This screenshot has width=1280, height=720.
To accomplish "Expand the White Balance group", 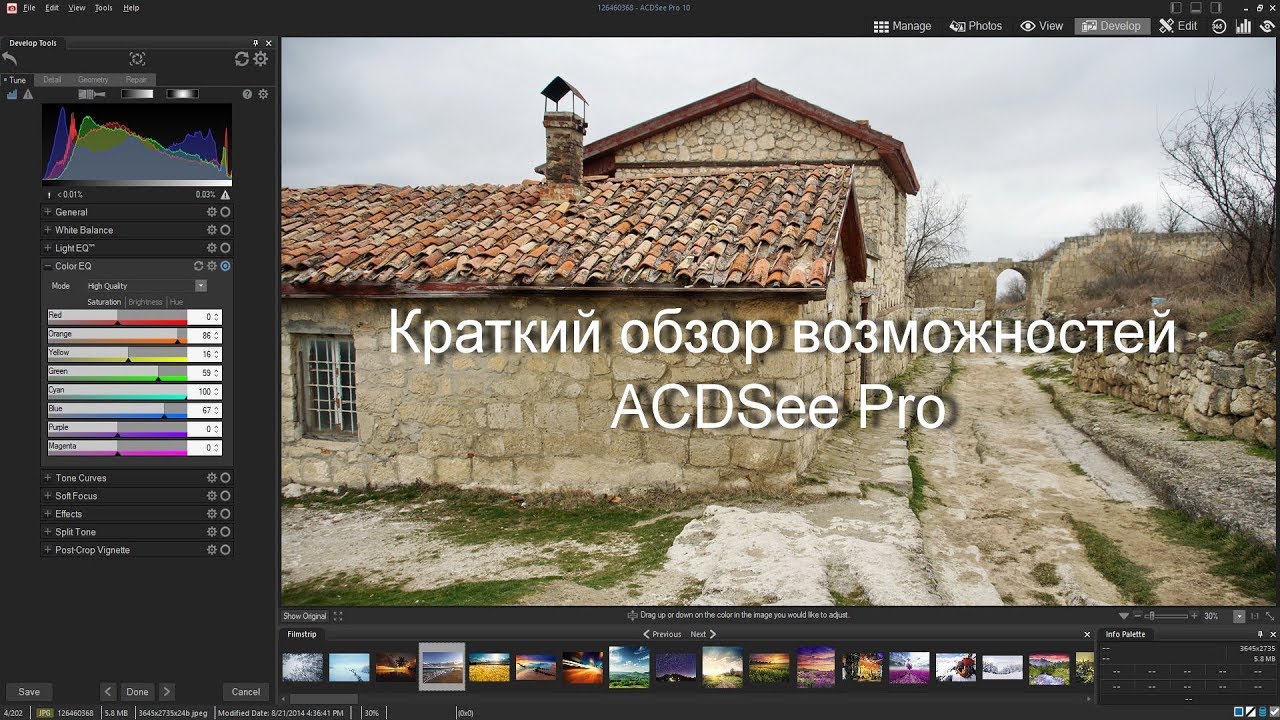I will tap(47, 230).
